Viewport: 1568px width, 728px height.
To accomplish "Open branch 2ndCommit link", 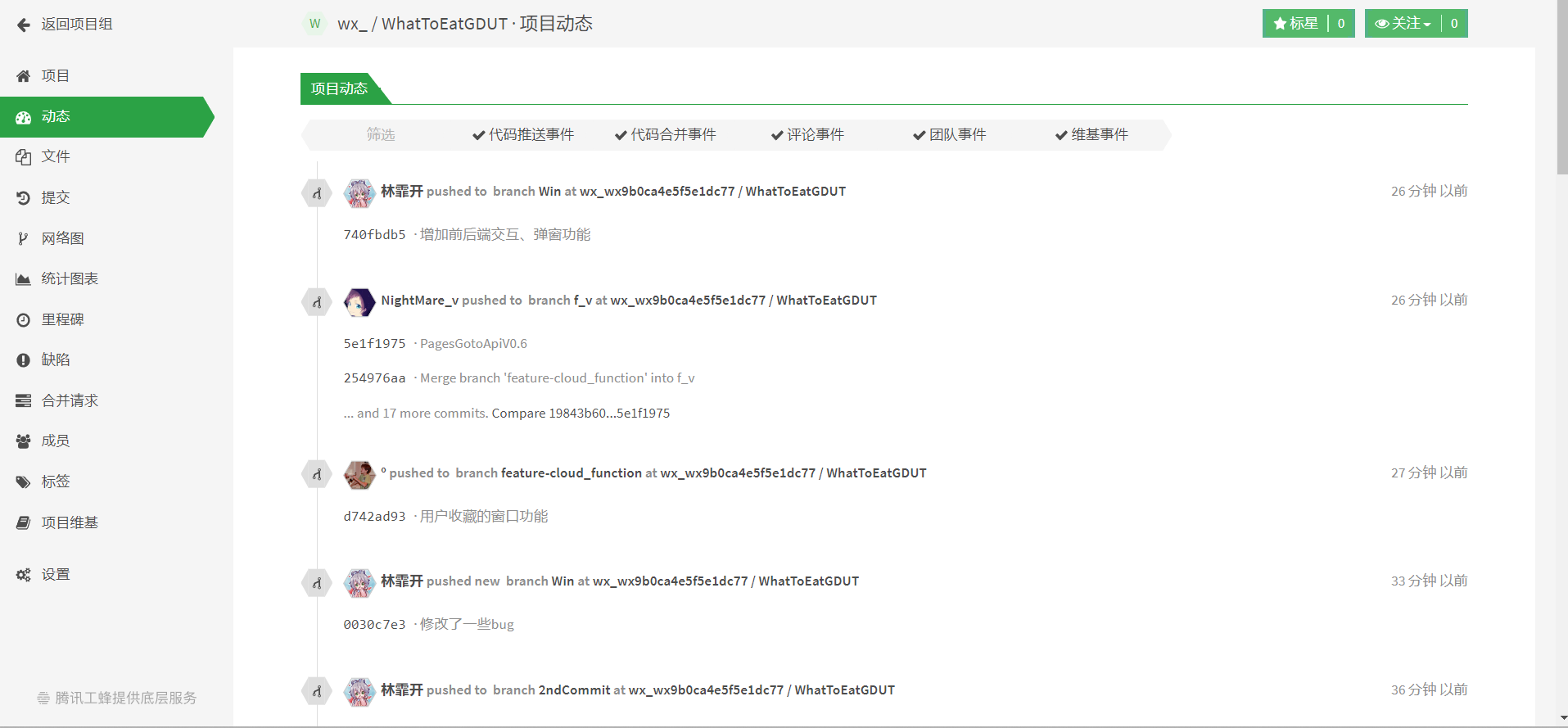I will [x=574, y=690].
